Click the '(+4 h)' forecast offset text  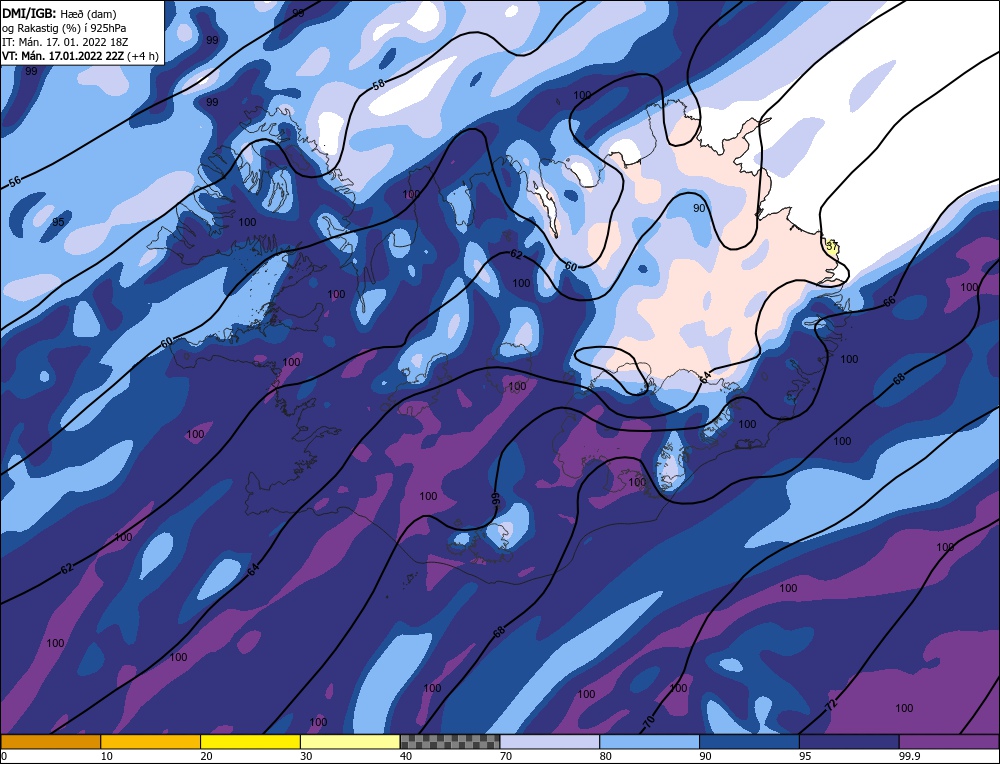143,56
